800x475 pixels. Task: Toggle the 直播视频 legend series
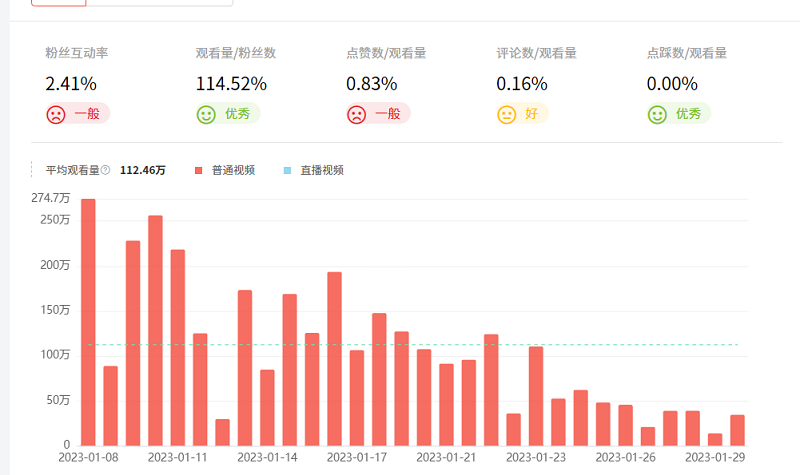coord(321,170)
